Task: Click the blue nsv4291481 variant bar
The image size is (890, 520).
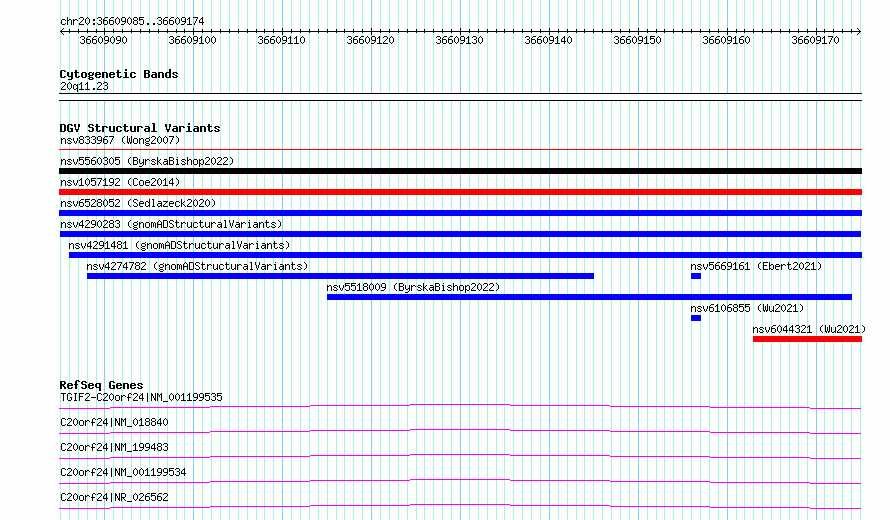Action: tap(465, 255)
